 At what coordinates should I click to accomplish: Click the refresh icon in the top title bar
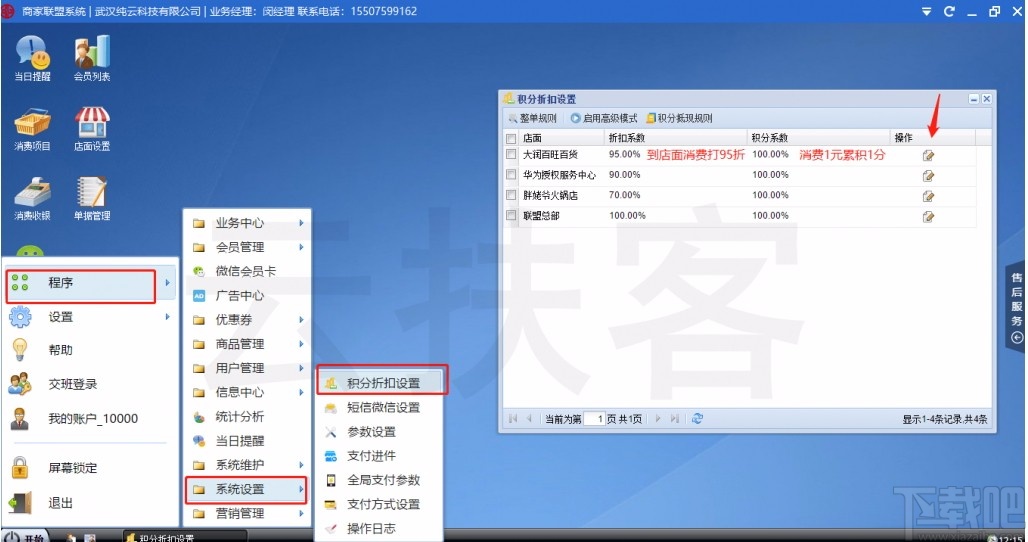pyautogui.click(x=949, y=11)
